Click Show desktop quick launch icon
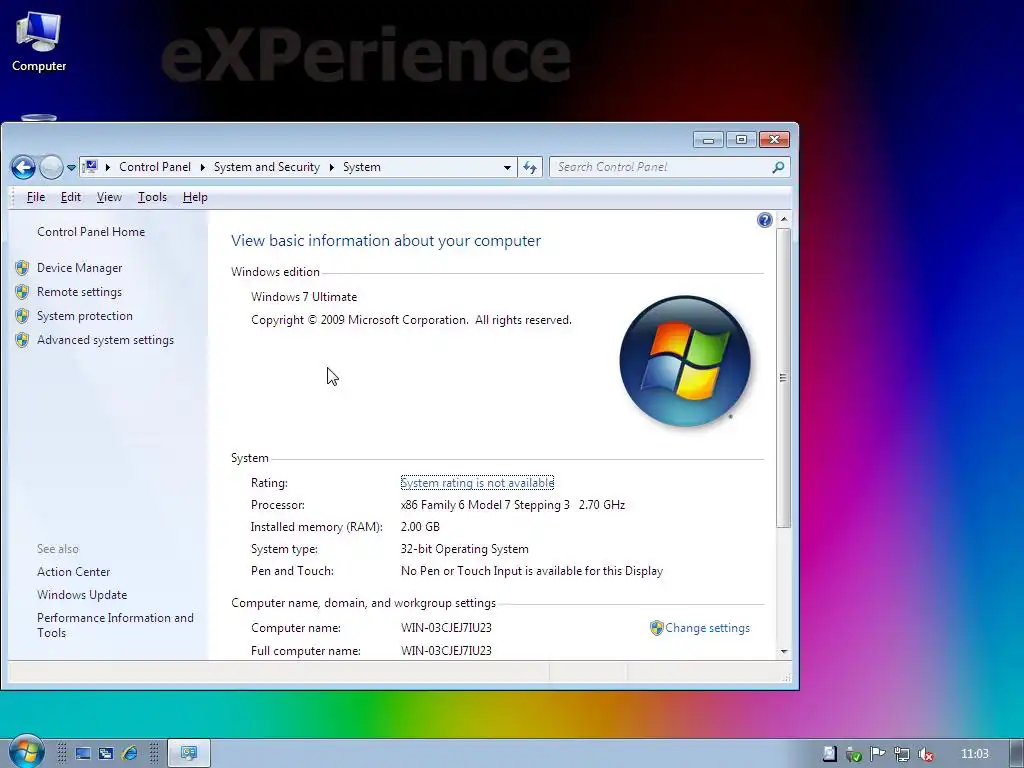The width and height of the screenshot is (1024, 768). pyautogui.click(x=83, y=754)
